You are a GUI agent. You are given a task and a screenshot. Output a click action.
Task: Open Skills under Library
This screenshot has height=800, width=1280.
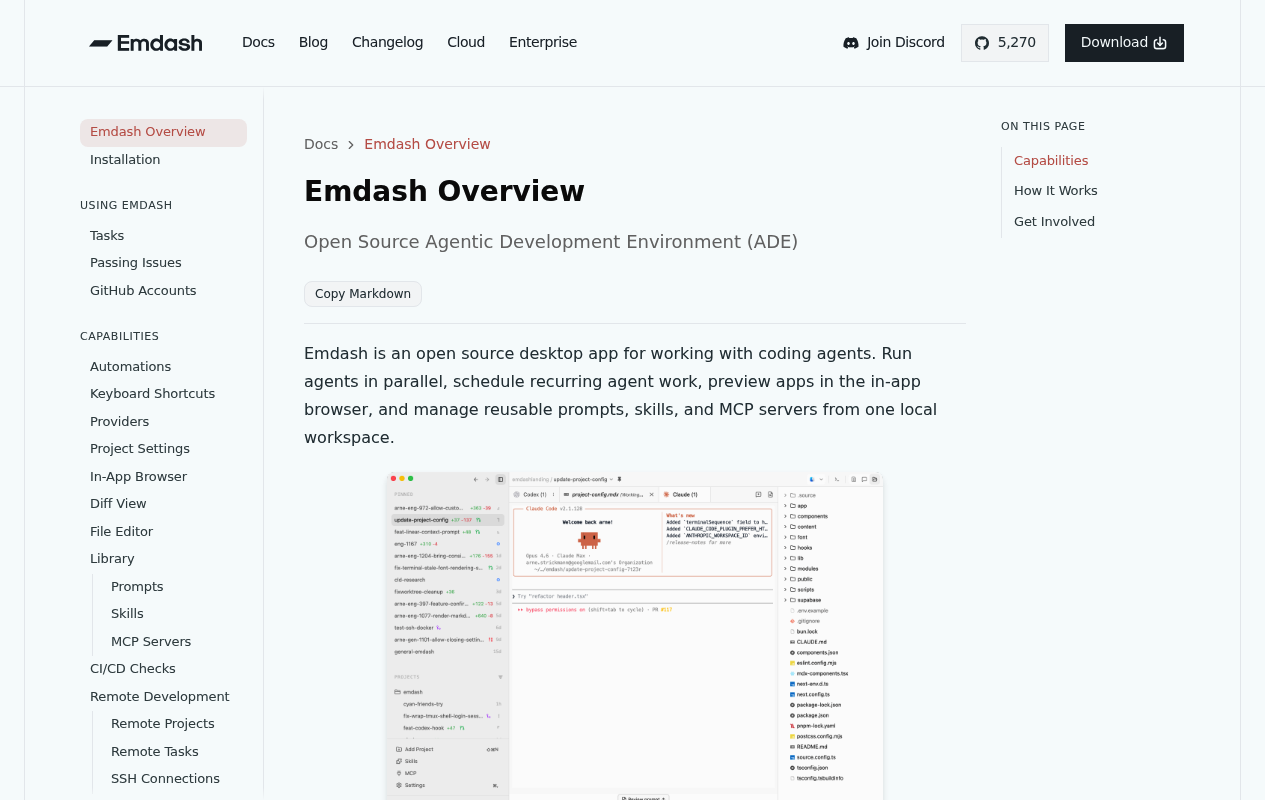(127, 614)
